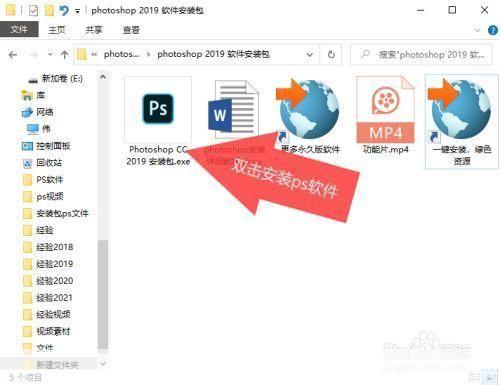The height and width of the screenshot is (385, 500).
Task: Open the 查看 ribbon tab
Action: pyautogui.click(x=131, y=30)
